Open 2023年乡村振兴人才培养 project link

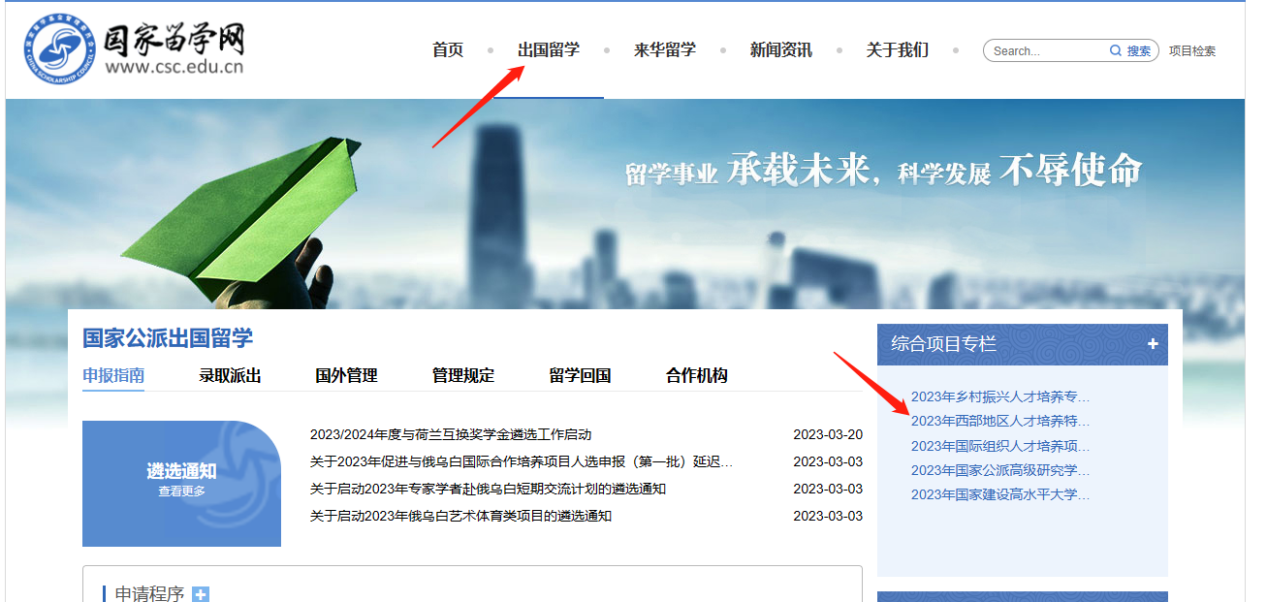[1000, 397]
